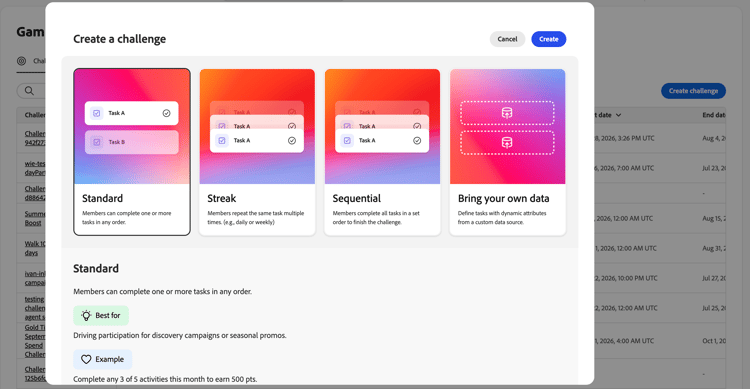Click the End date column header
The image size is (750, 389).
[x=714, y=115]
